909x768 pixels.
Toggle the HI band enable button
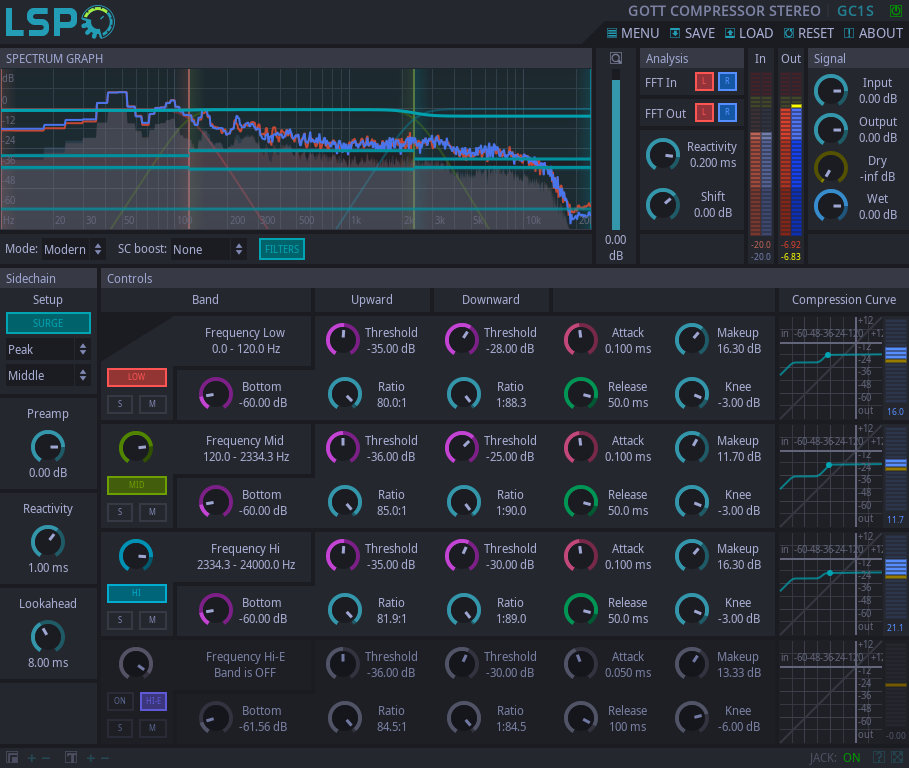[x=137, y=593]
